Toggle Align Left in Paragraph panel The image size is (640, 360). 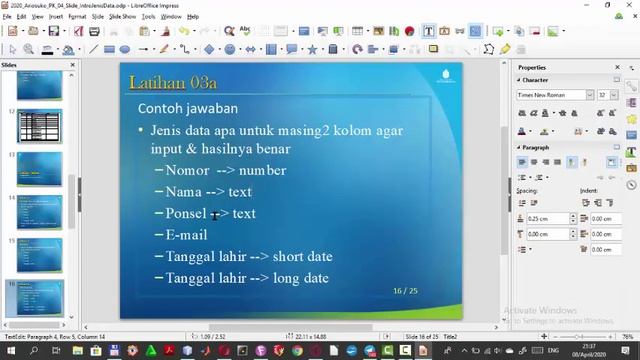522,162
